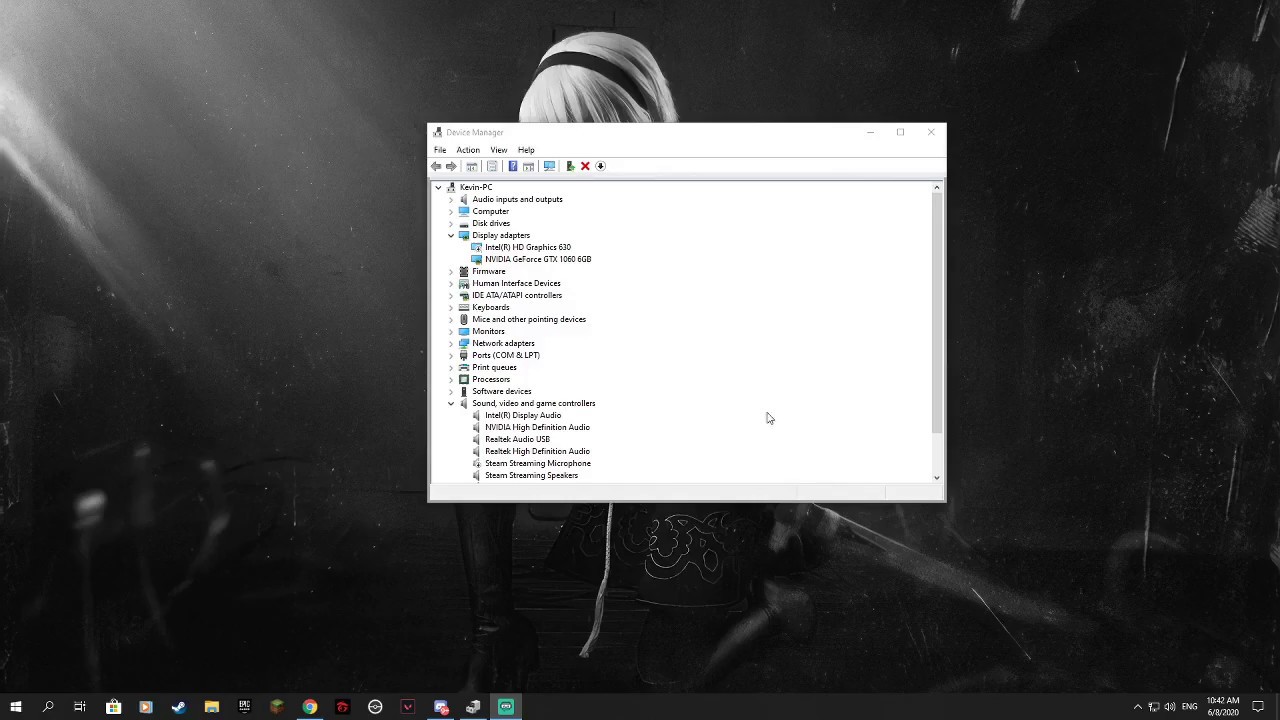Open Task View from the taskbar

[80, 707]
